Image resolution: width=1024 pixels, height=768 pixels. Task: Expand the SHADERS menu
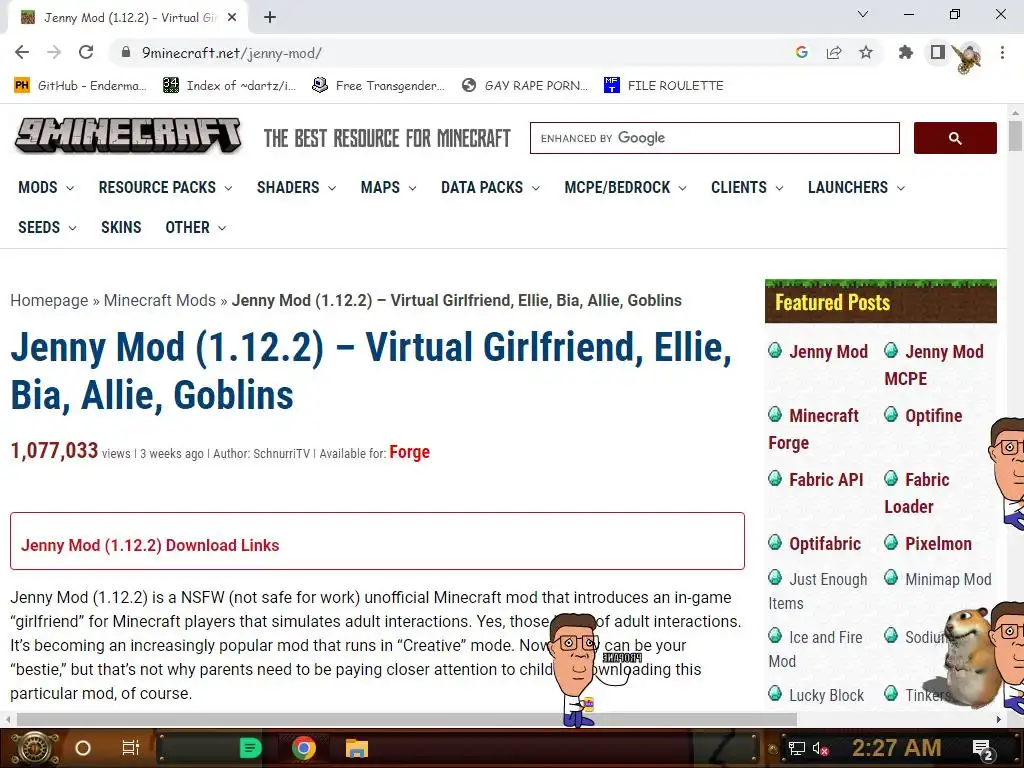pyautogui.click(x=296, y=187)
